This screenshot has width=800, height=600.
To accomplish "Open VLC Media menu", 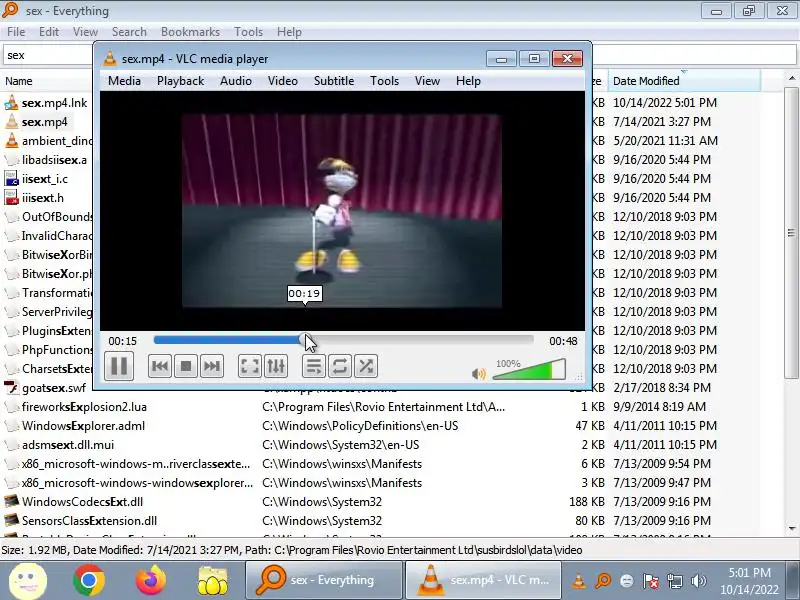I will pyautogui.click(x=124, y=81).
